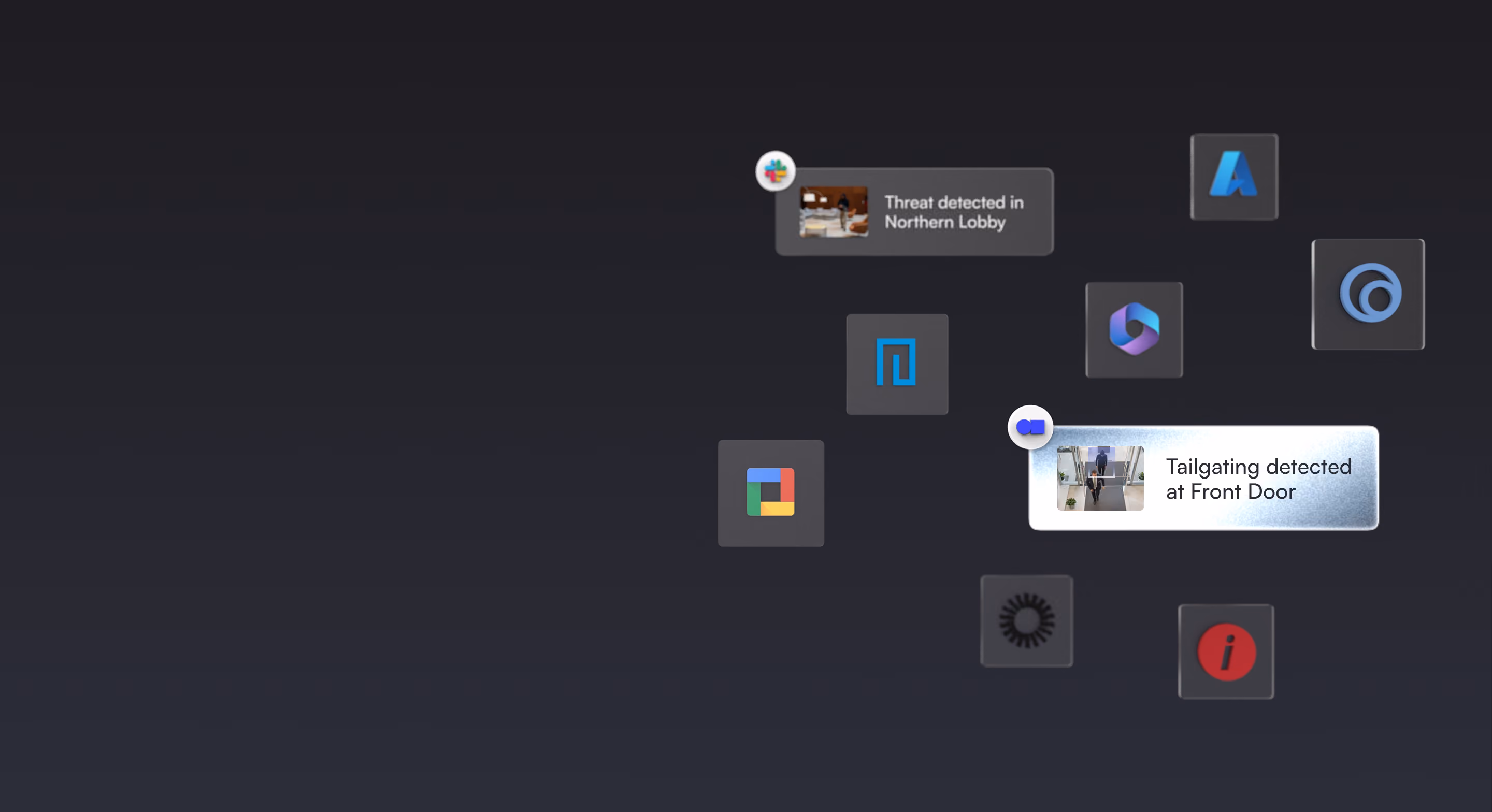This screenshot has width=1492, height=812.
Task: Click 'Tailgating detected at Front Door' text
Action: 1258,479
